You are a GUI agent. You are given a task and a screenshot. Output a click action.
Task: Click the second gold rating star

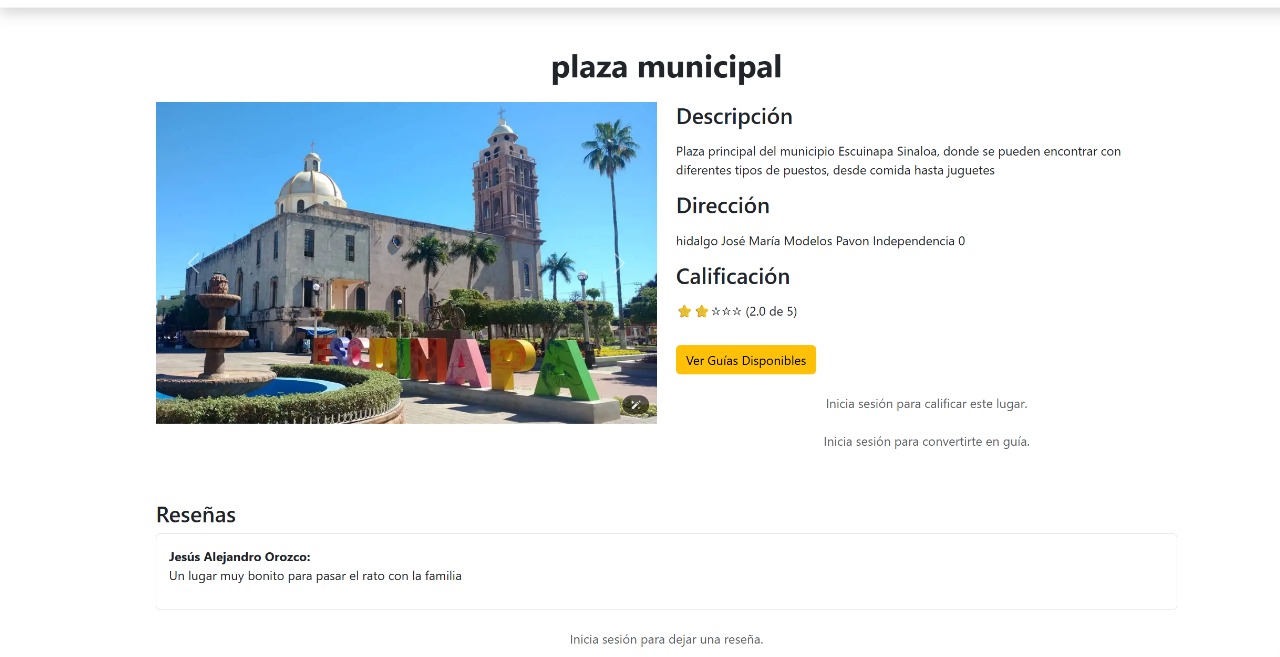(702, 312)
